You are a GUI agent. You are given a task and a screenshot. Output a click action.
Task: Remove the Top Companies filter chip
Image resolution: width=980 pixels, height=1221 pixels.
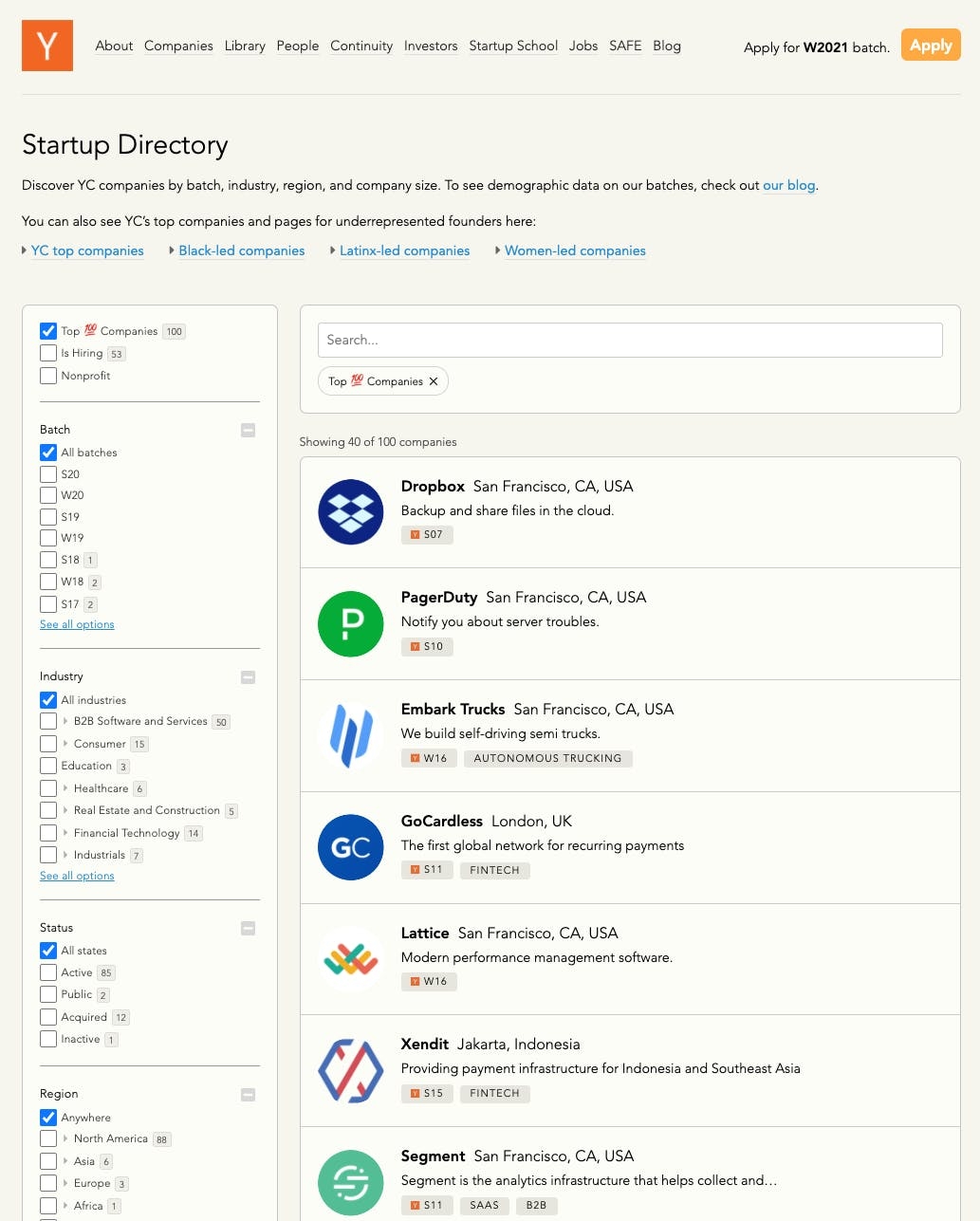click(434, 381)
